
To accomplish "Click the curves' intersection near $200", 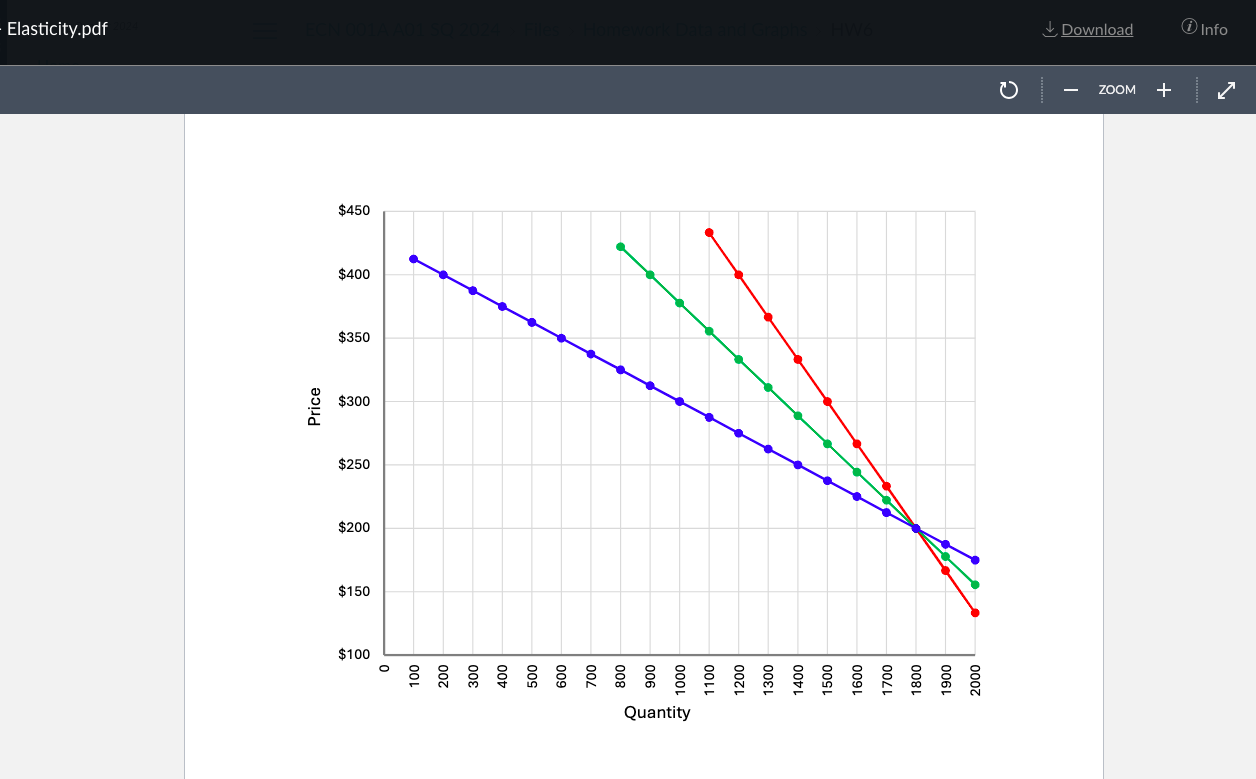I will [915, 526].
